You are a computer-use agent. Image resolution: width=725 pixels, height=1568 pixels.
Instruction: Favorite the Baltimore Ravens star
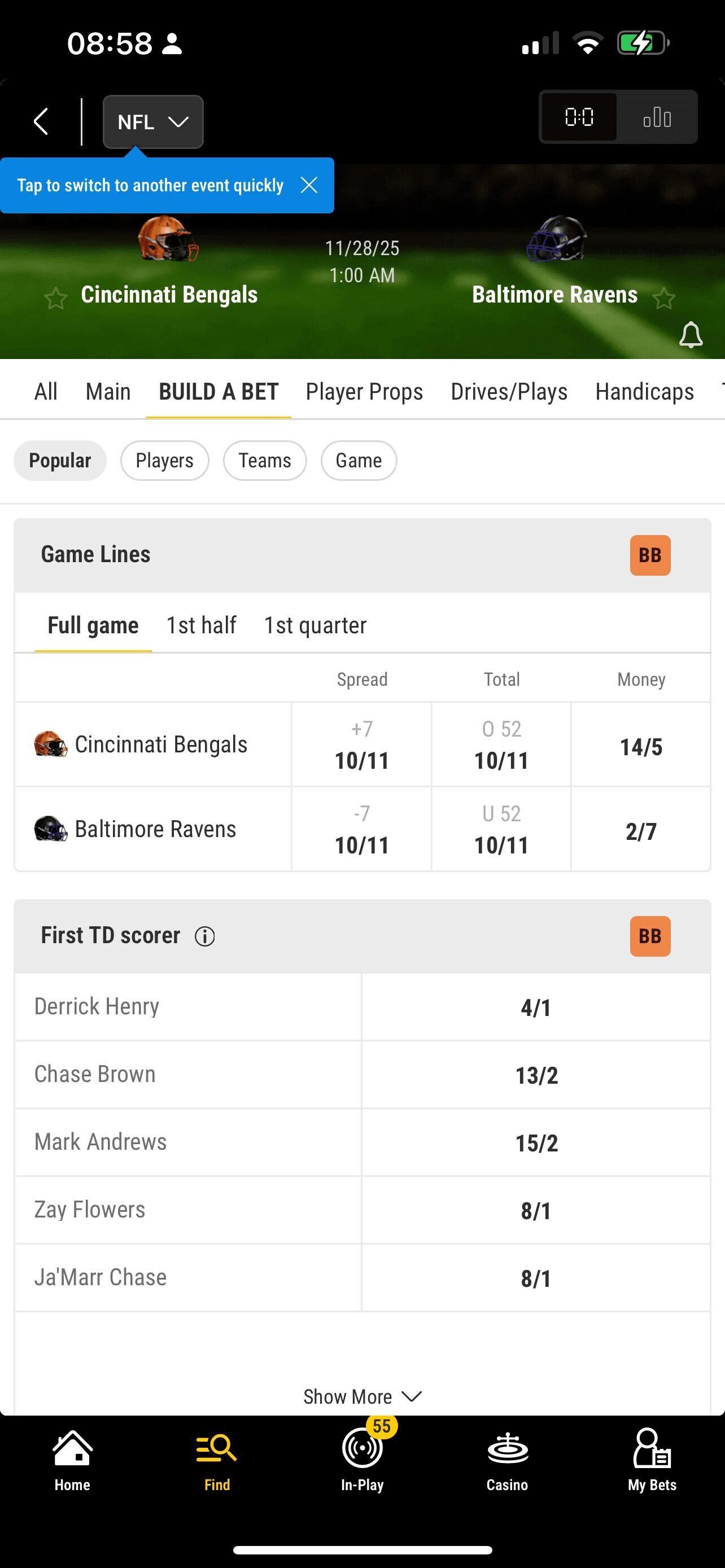tap(663, 298)
